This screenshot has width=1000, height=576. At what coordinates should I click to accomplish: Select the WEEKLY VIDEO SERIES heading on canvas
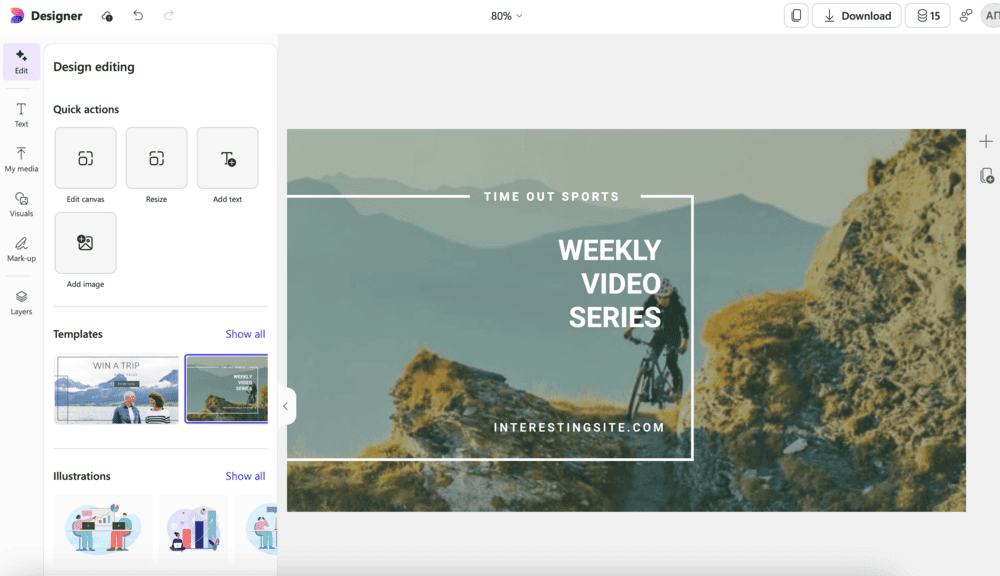pos(610,284)
